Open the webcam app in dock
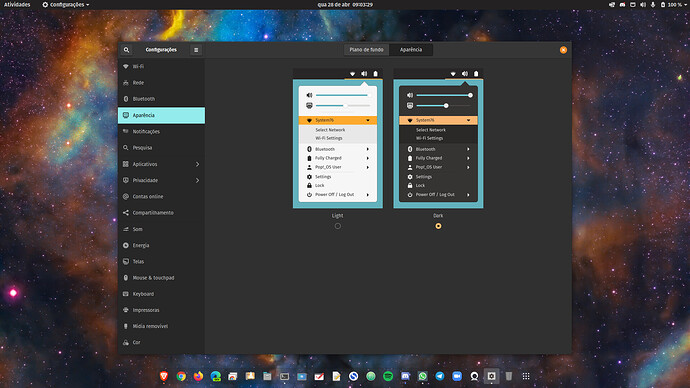The image size is (690, 388). [x=474, y=376]
